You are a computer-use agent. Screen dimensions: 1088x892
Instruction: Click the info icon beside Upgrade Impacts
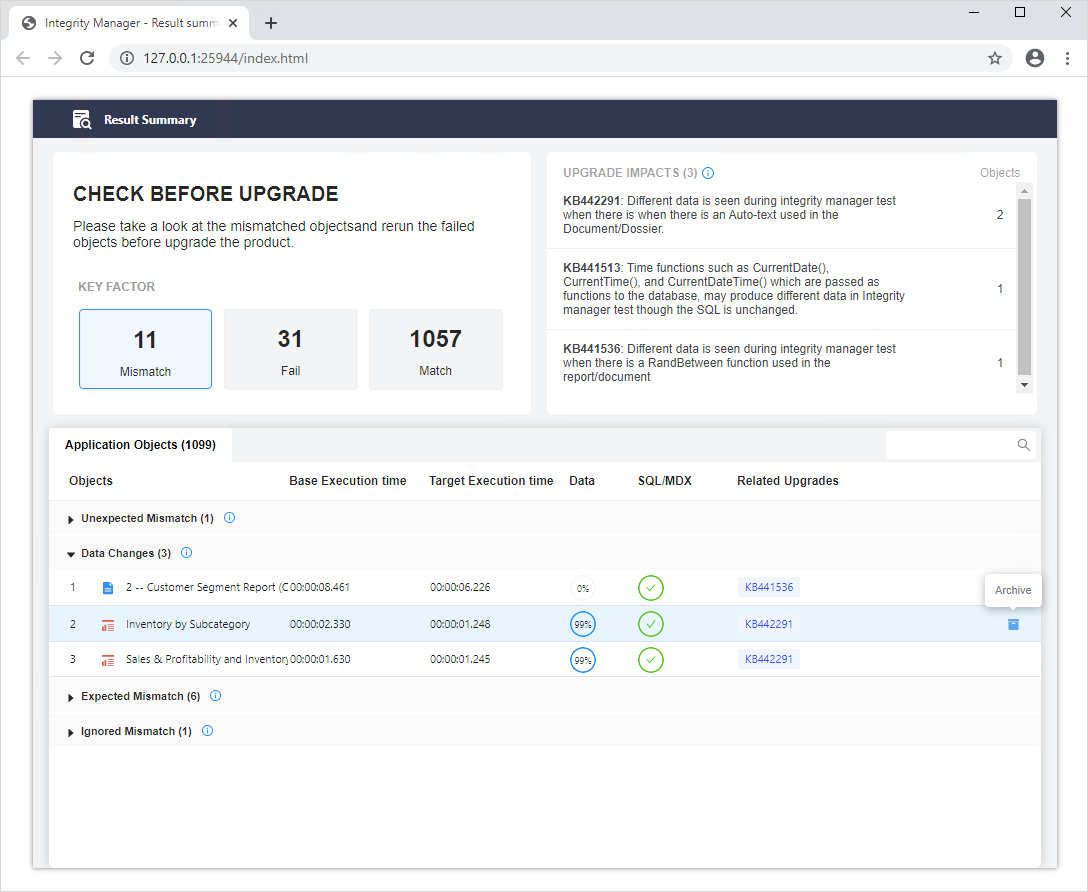point(708,173)
